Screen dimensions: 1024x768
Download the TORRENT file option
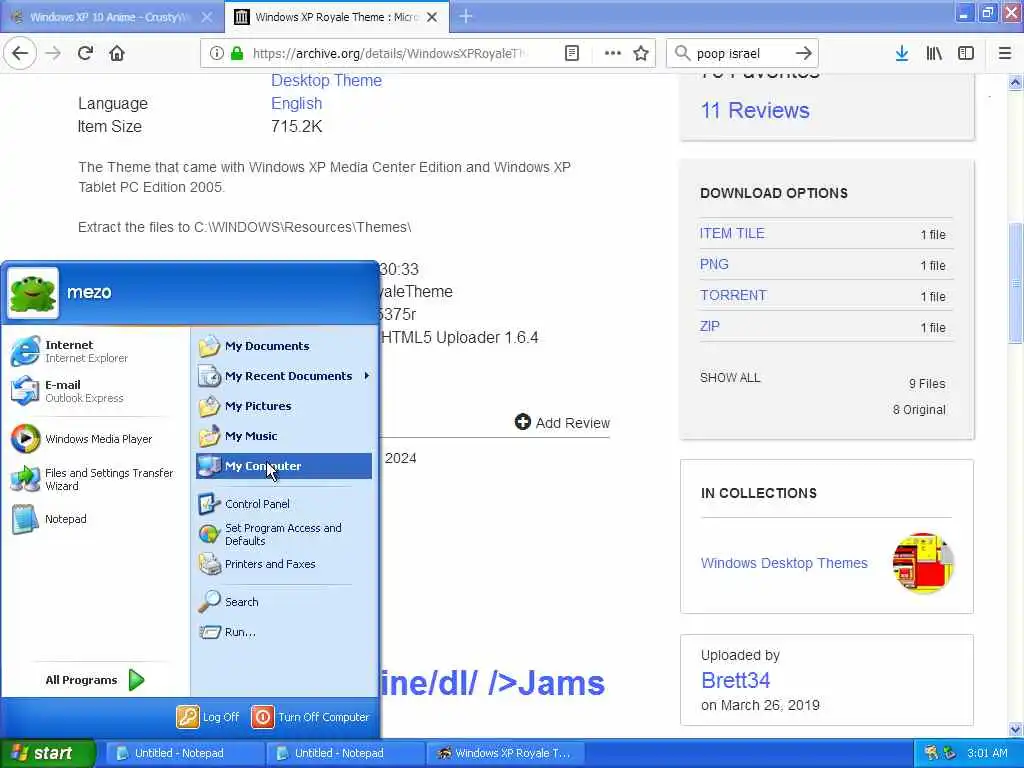click(733, 295)
